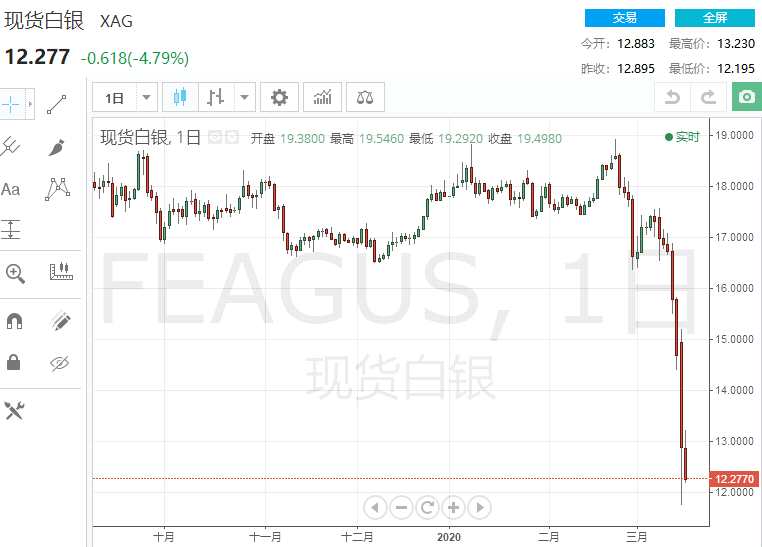Open the zoom-in magnifier tool
Image resolution: width=762 pixels, height=547 pixels.
tap(15, 274)
